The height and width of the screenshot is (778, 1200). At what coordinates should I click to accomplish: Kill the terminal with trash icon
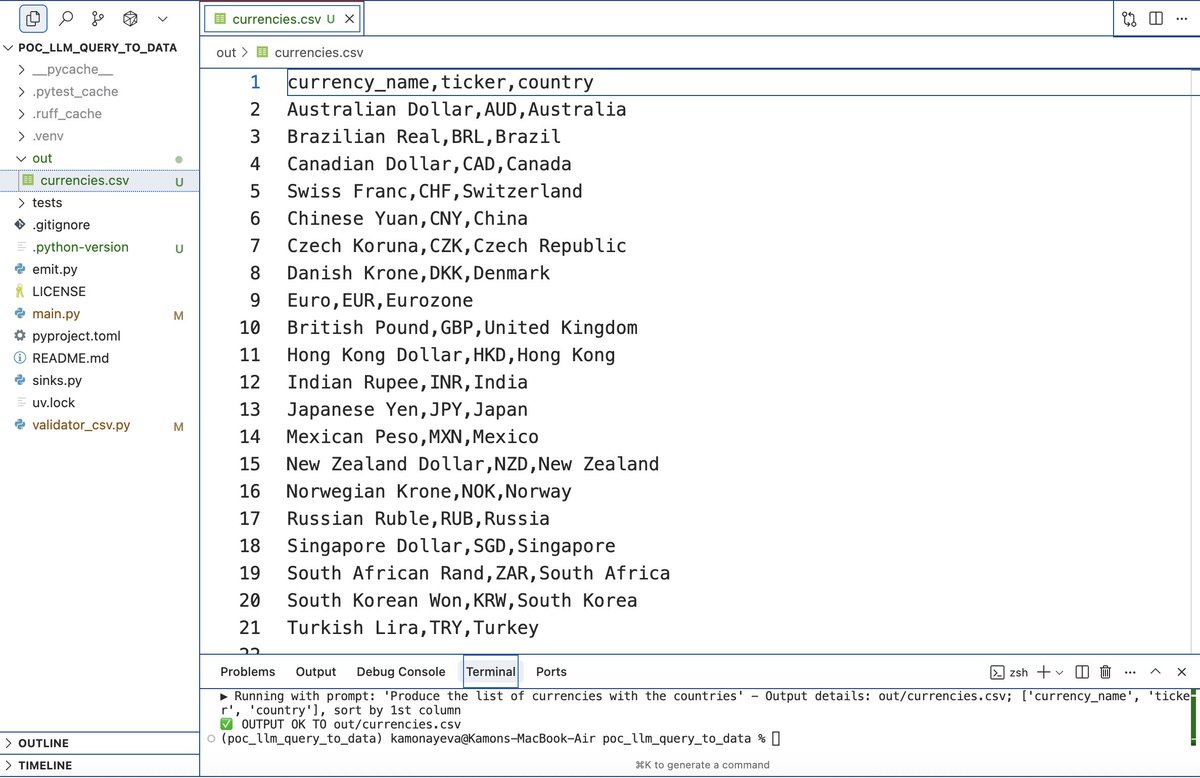[x=1106, y=672]
